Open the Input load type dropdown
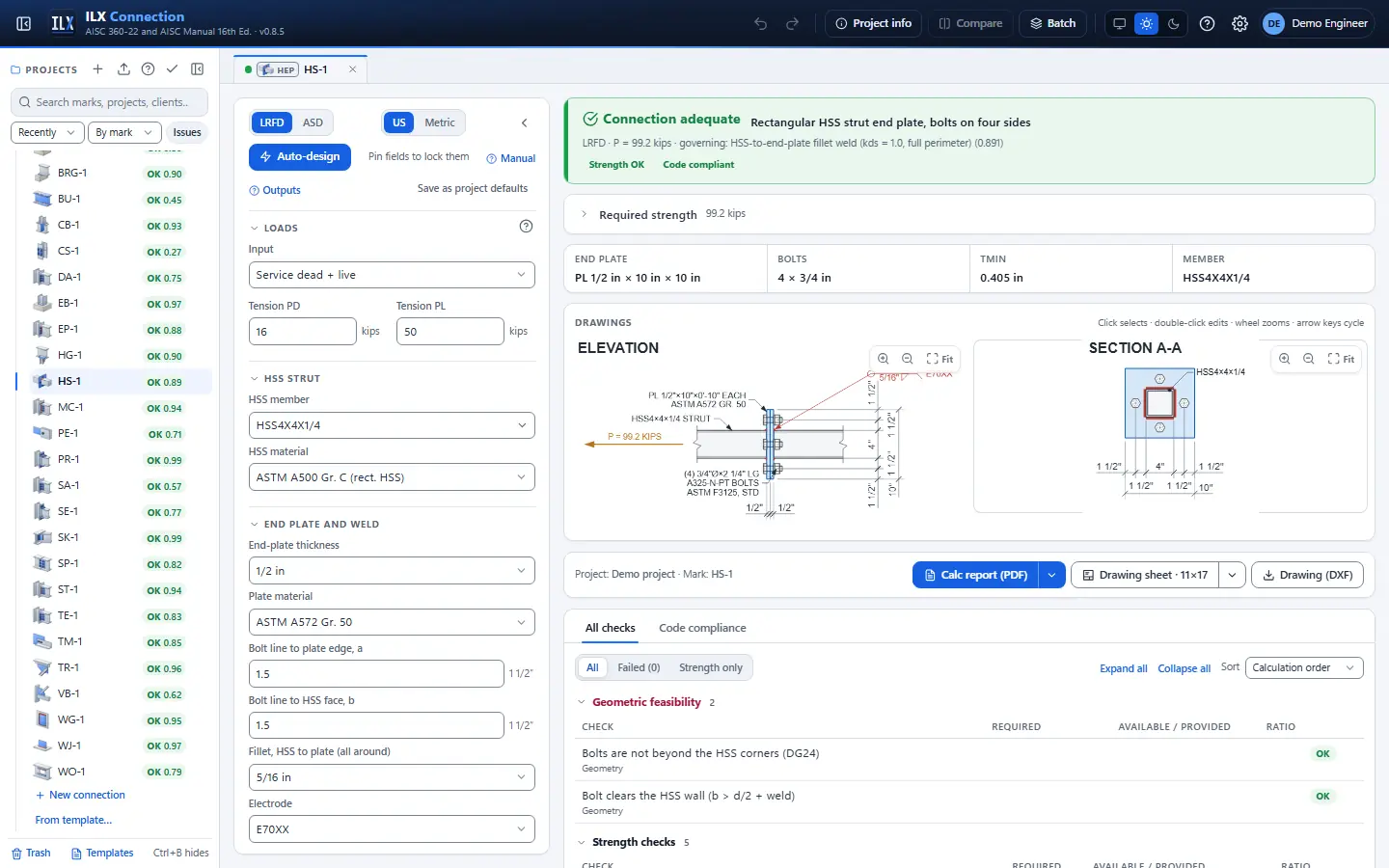This screenshot has height=868, width=1389. 392,275
